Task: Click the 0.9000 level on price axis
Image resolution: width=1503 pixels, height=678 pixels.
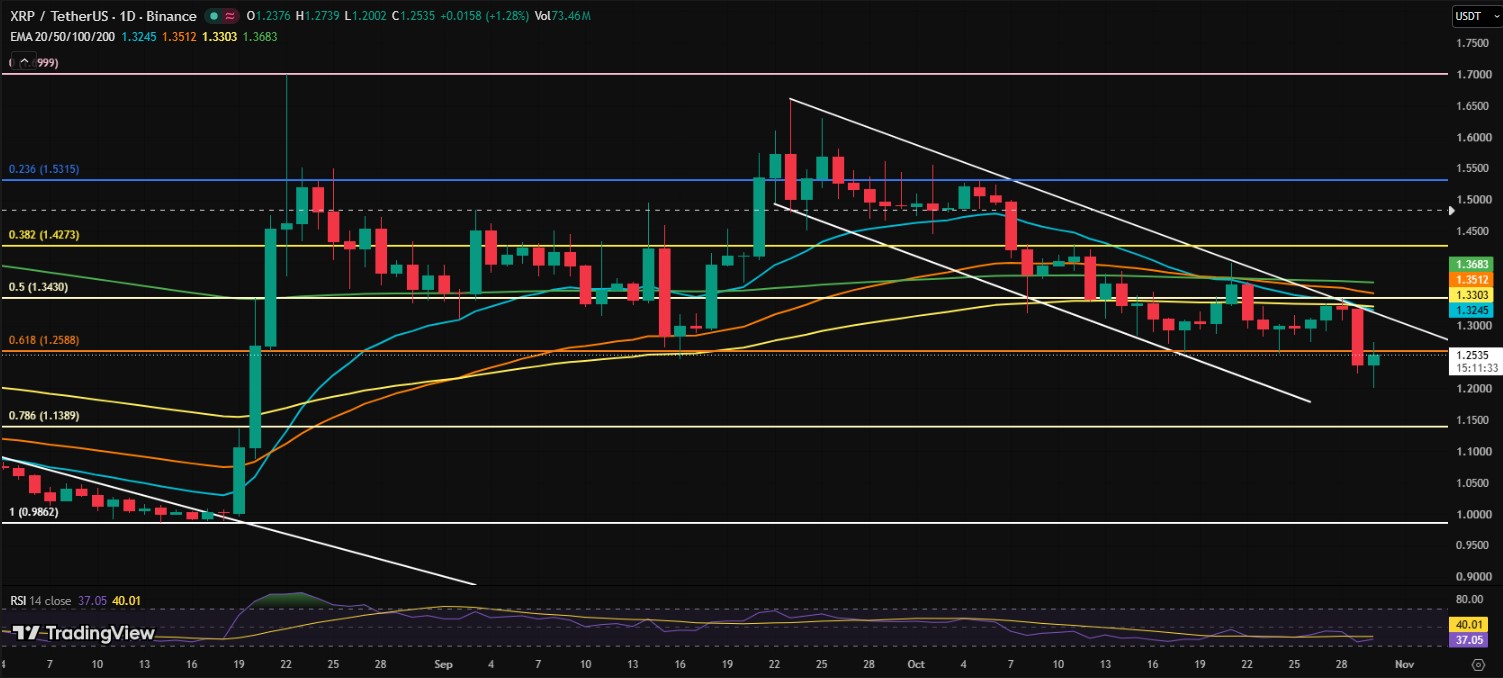Action: (1472, 576)
